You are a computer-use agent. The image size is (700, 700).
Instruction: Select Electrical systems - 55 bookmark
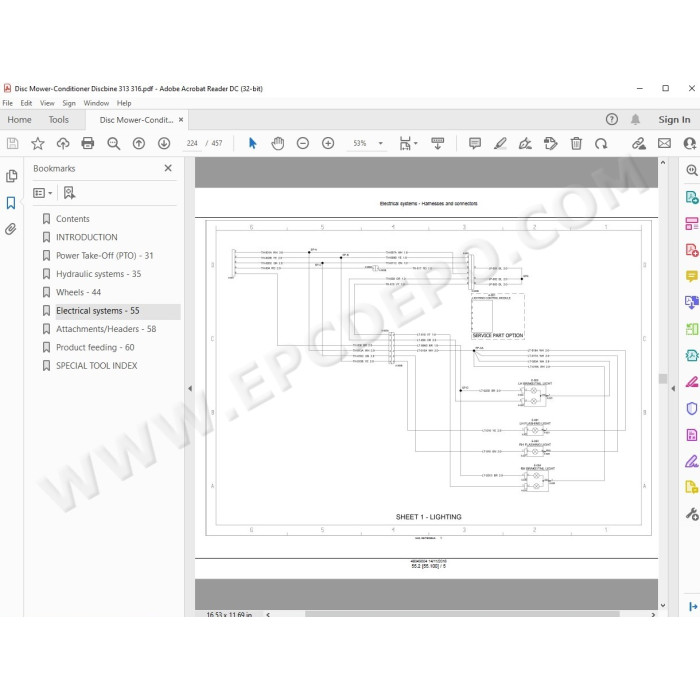point(98,311)
